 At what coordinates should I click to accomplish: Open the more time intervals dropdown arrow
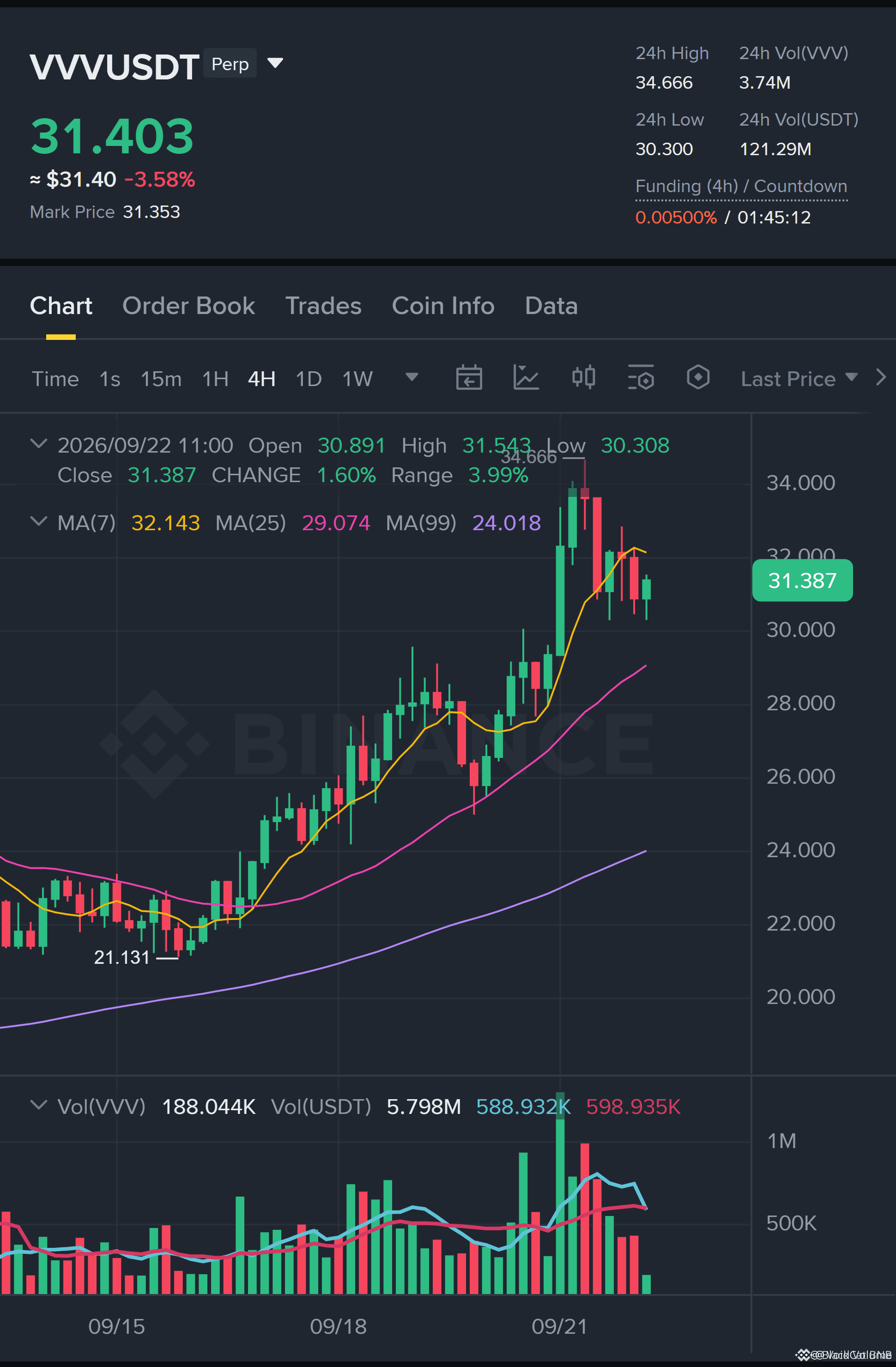pos(411,377)
